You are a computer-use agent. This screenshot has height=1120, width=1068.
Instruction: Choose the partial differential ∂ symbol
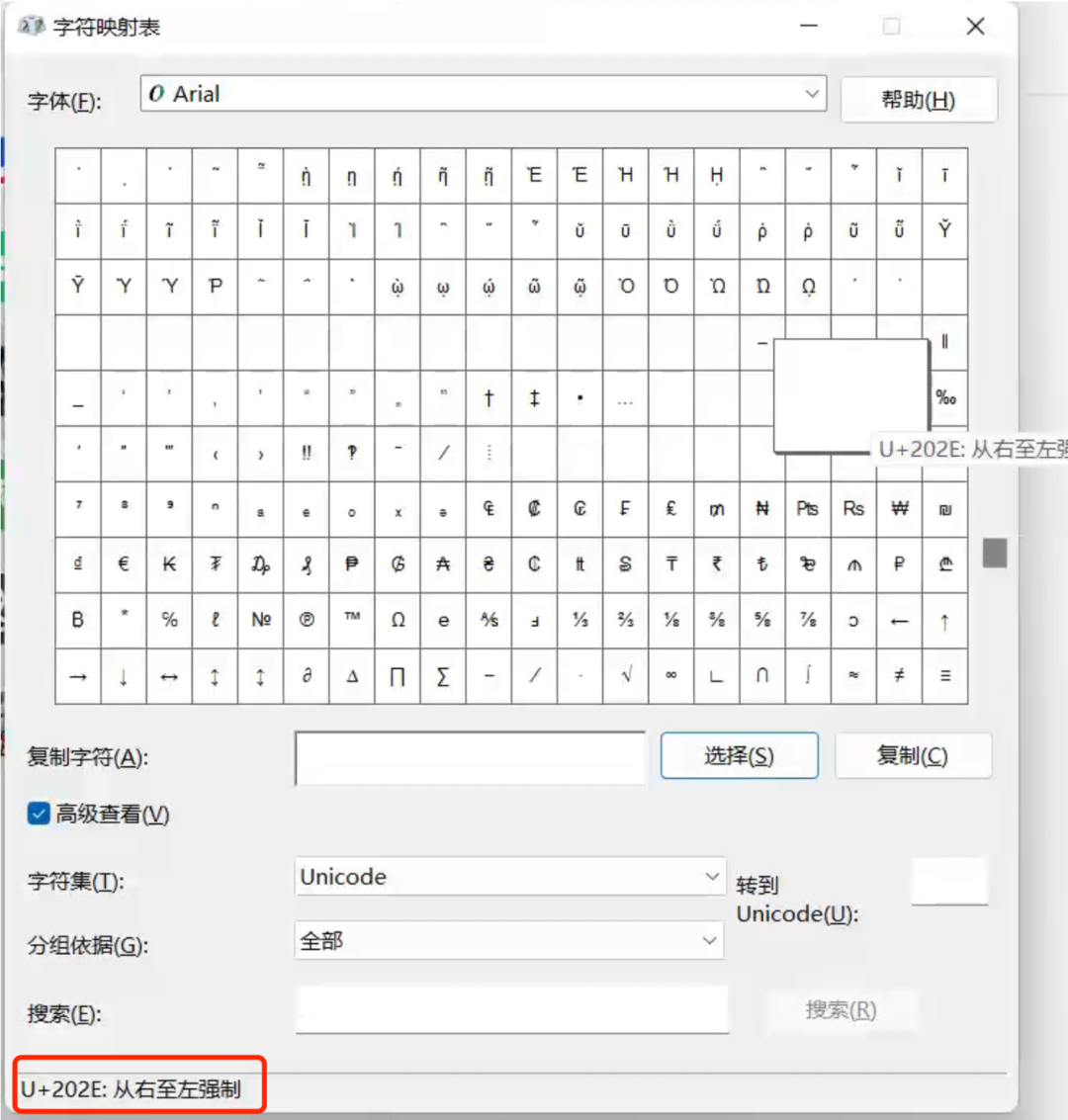307,676
